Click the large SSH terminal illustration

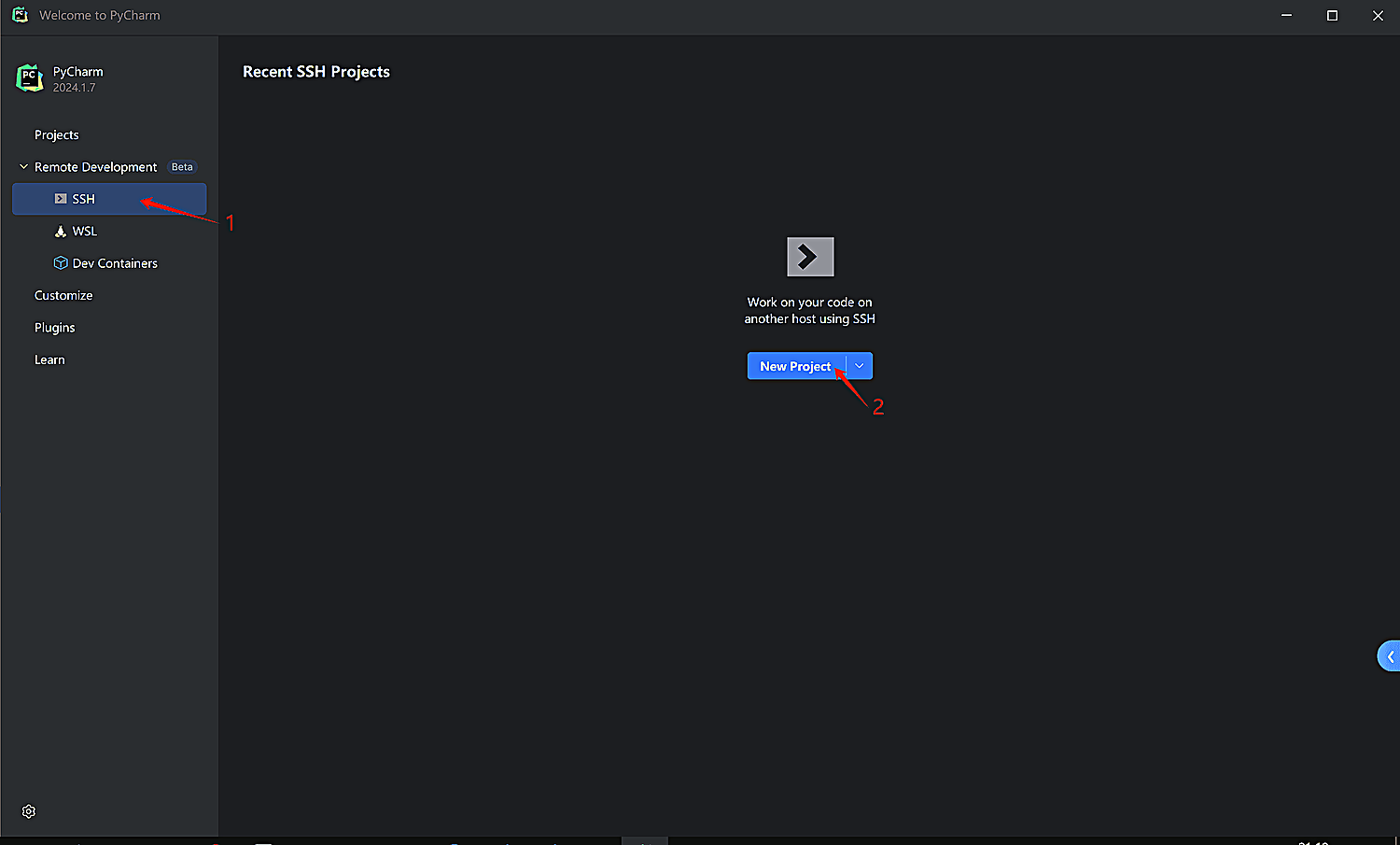click(810, 257)
